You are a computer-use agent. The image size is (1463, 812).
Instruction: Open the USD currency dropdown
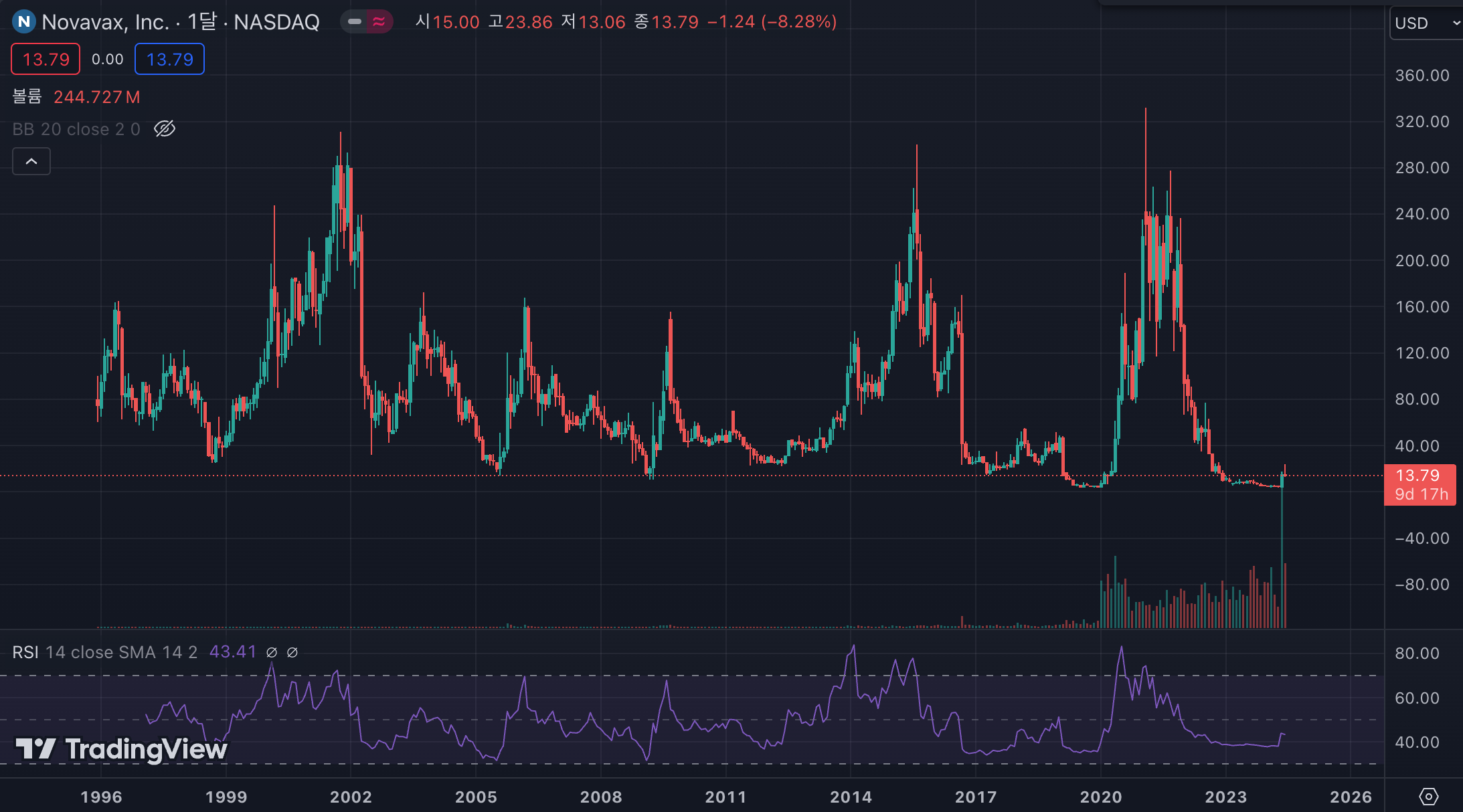1426,23
